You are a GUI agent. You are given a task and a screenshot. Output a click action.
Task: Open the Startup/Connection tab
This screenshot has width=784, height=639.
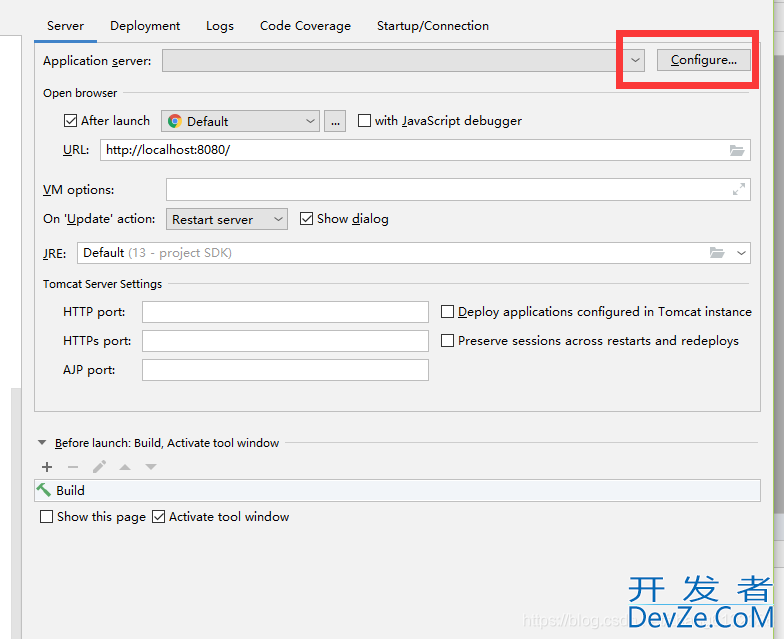433,26
